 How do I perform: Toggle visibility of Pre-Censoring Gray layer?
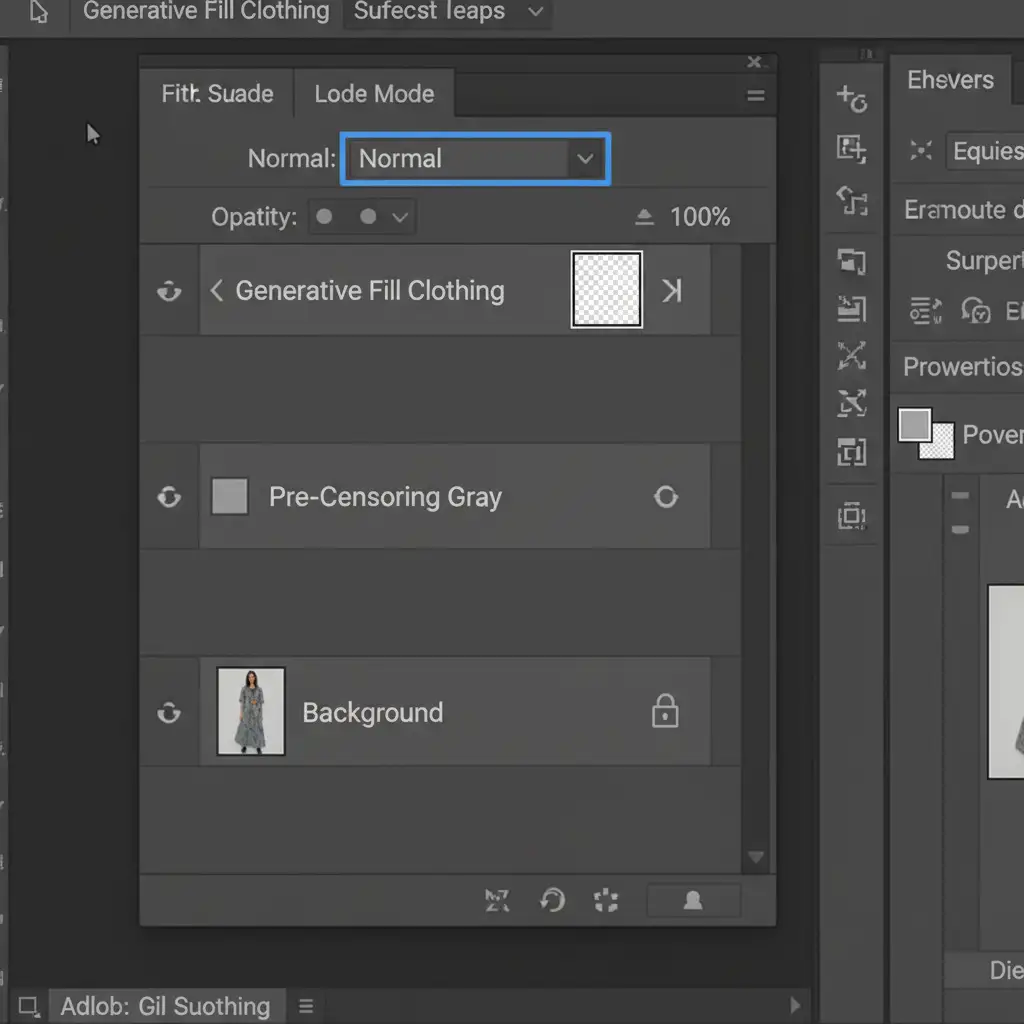[x=169, y=497]
